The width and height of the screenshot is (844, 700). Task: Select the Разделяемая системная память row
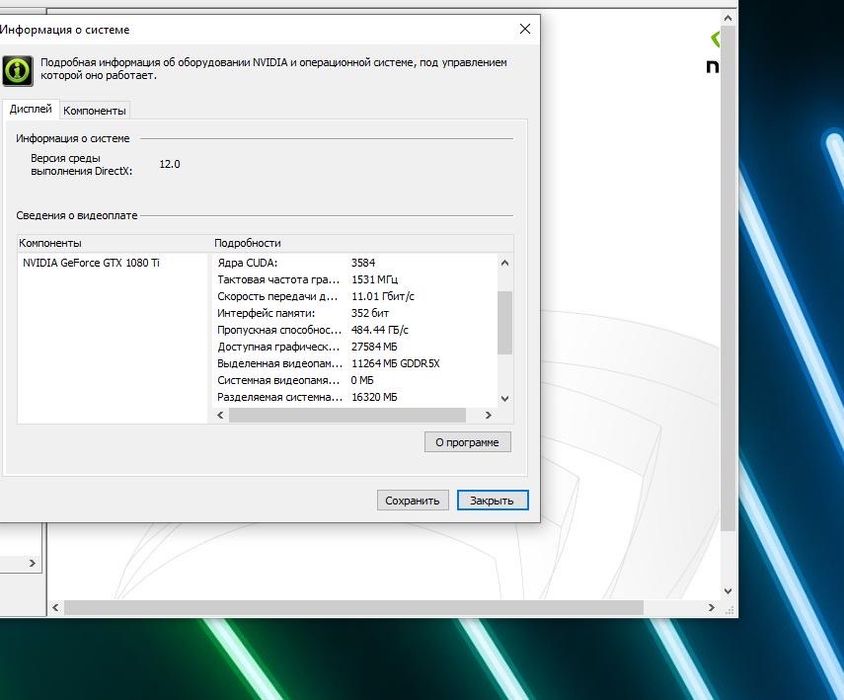coord(355,397)
